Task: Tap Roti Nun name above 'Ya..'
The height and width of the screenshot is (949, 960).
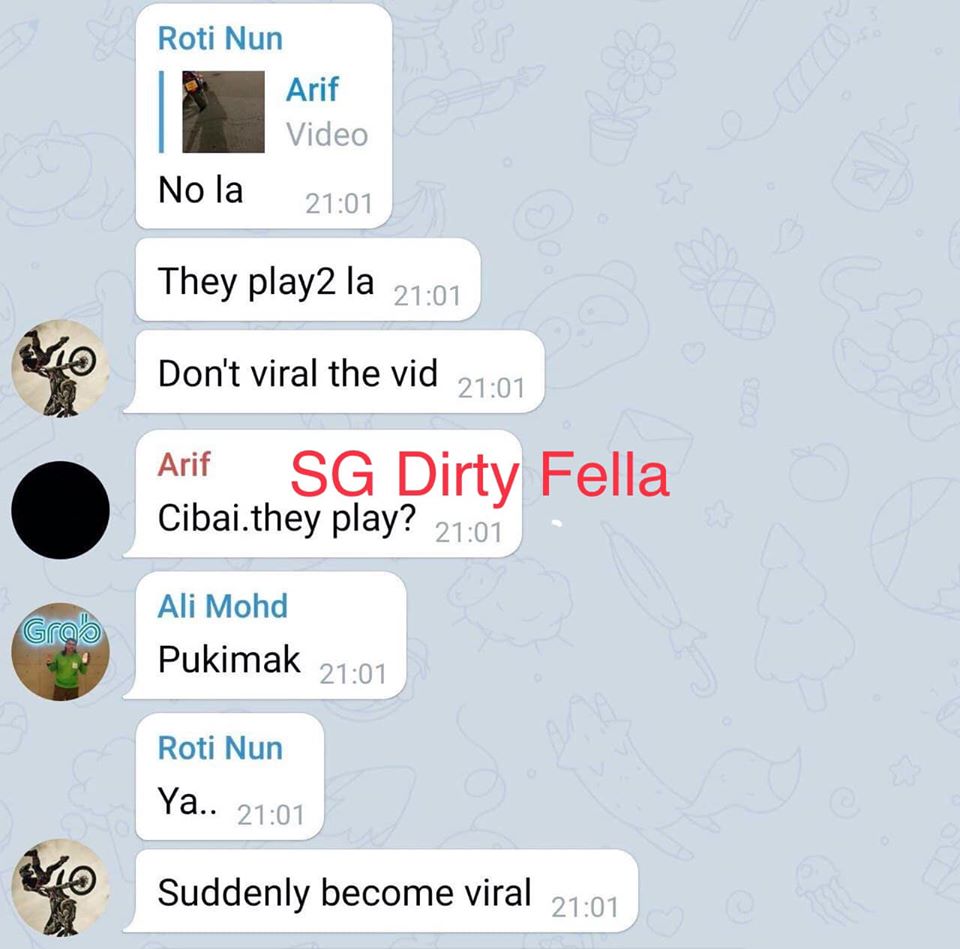Action: click(x=220, y=748)
